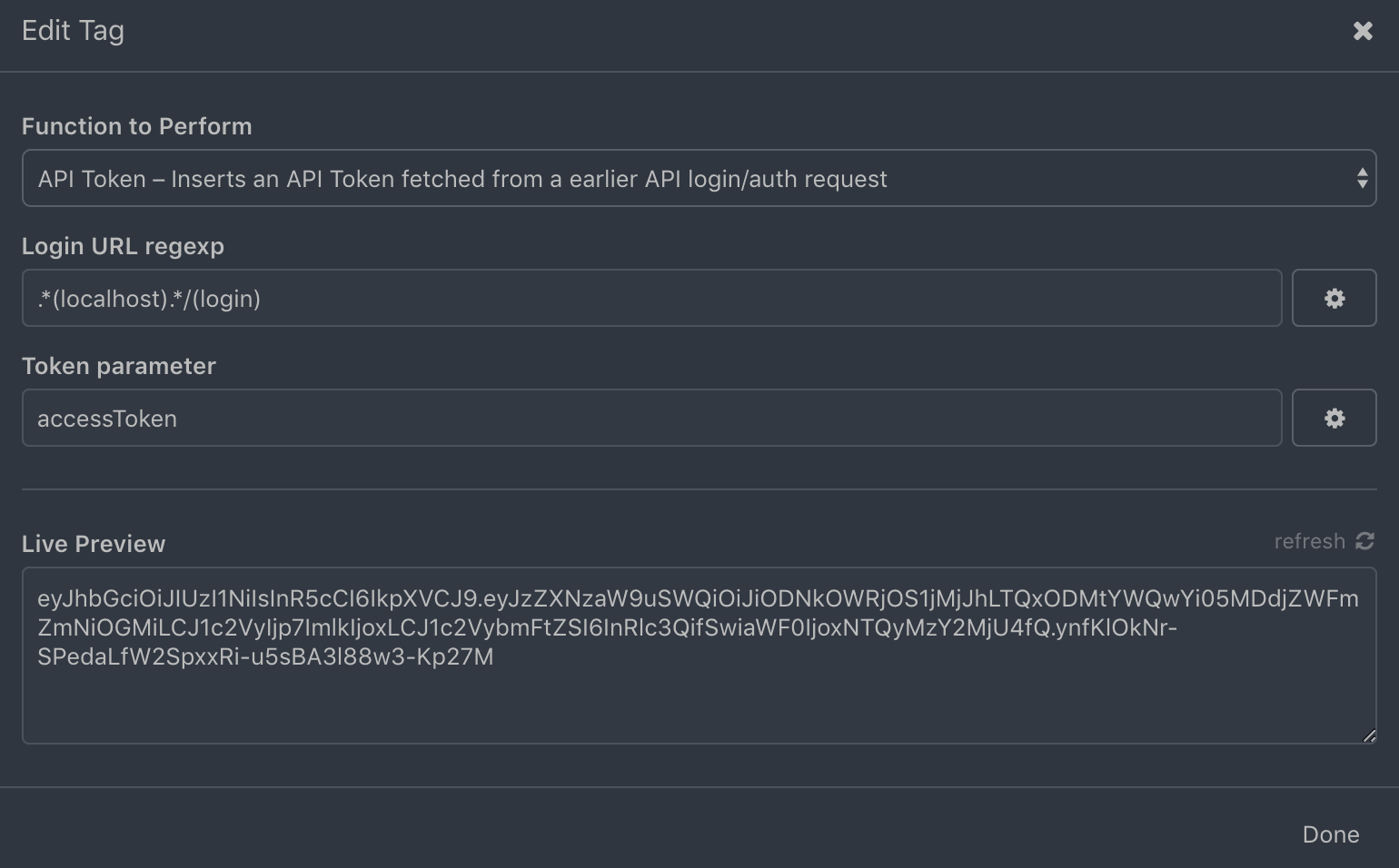Image resolution: width=1399 pixels, height=868 pixels.
Task: Click the divider line above Live Preview
Action: coord(698,489)
